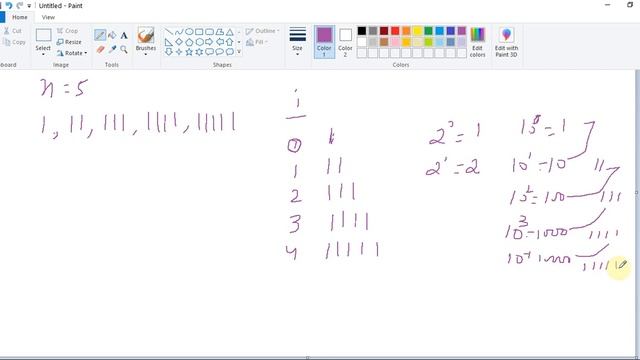
Task: Click the Crop button
Action: [67, 31]
